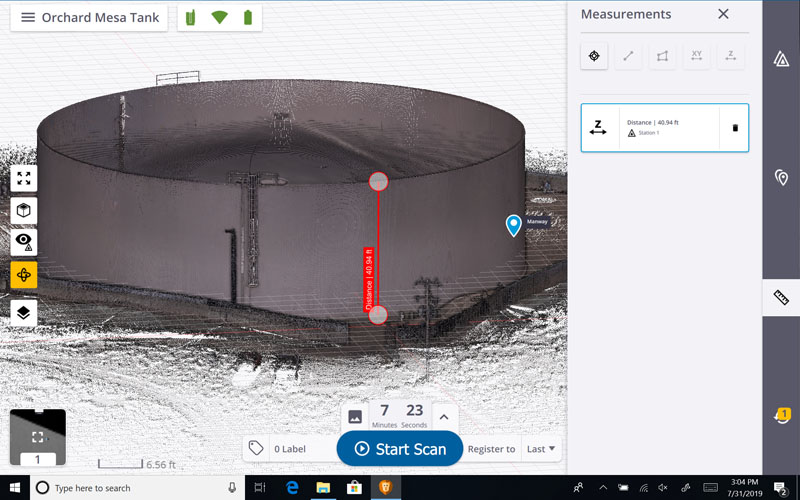Screen dimensions: 800x500
Task: Select the point measurement tool icon
Action: 594,56
